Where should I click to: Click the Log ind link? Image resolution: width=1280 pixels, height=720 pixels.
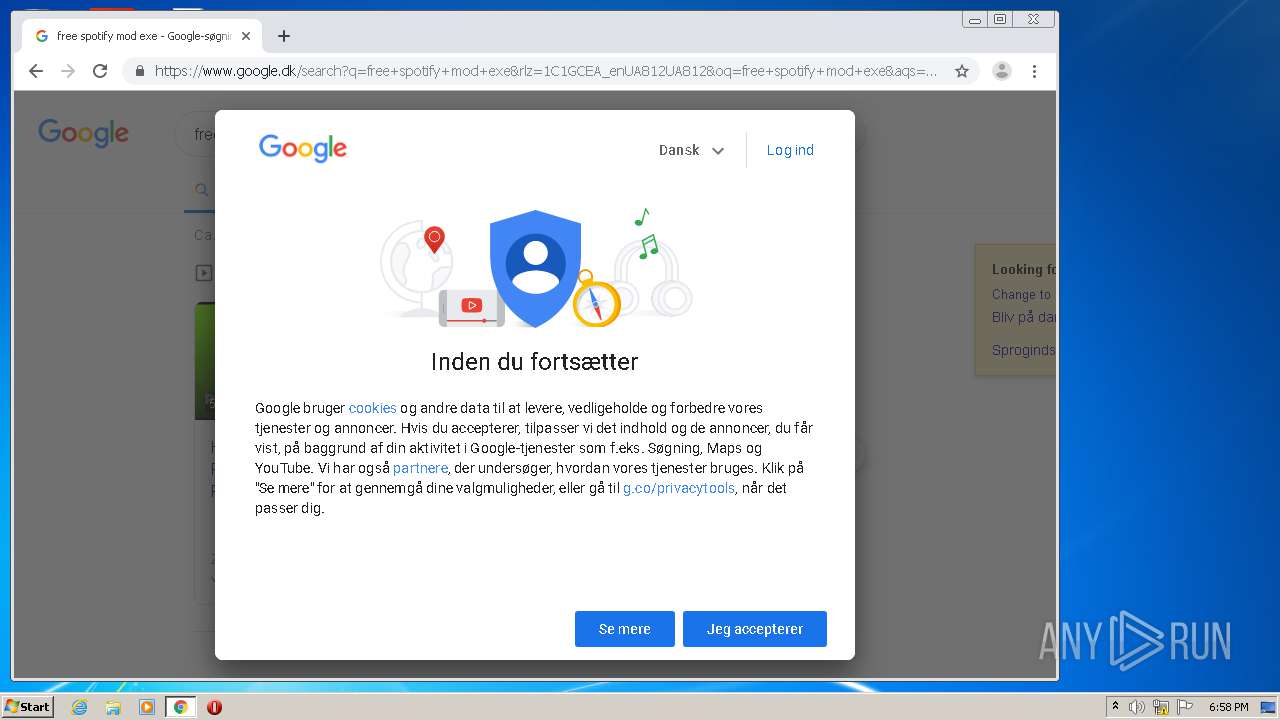790,150
